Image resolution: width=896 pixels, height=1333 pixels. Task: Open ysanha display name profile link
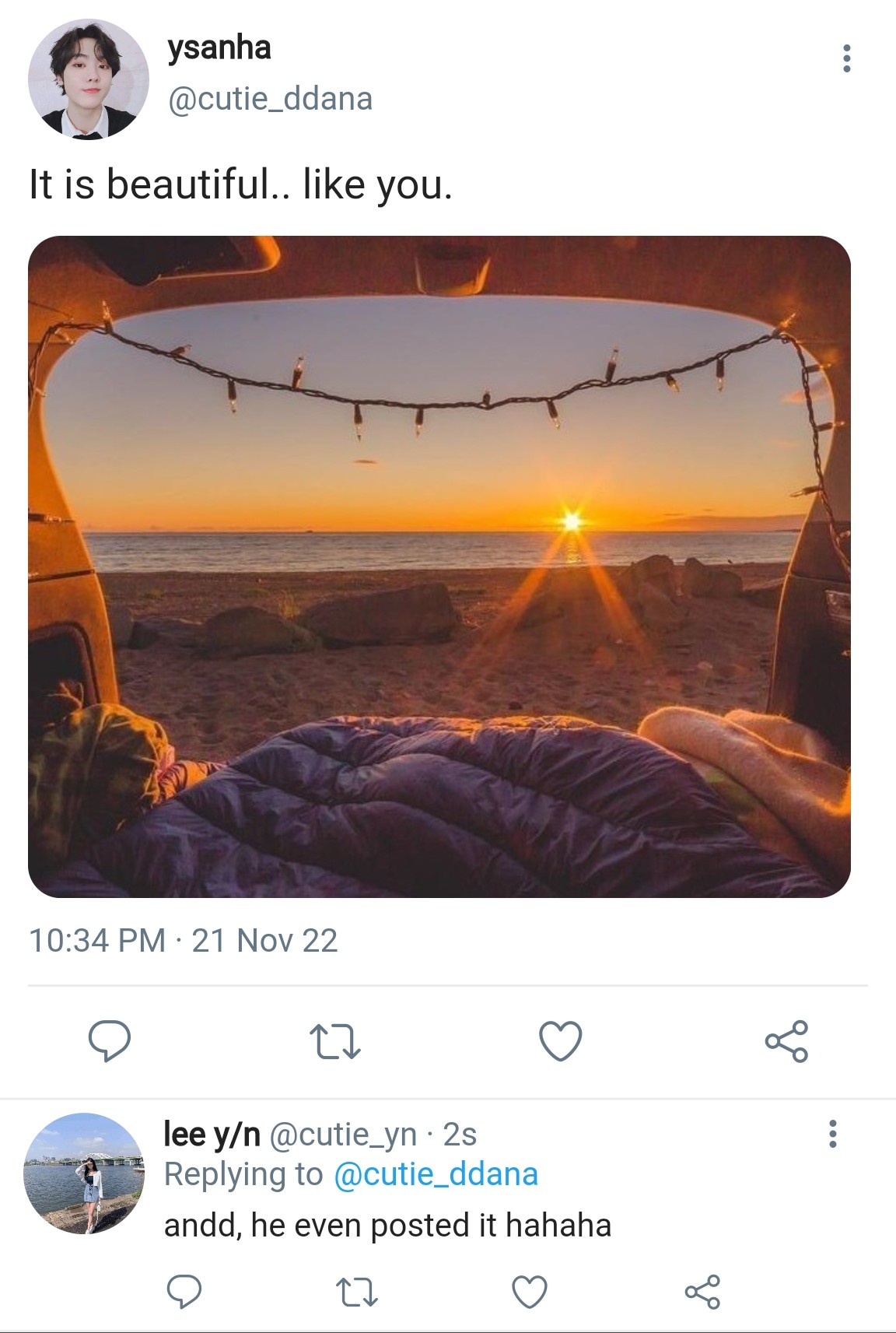point(219,48)
